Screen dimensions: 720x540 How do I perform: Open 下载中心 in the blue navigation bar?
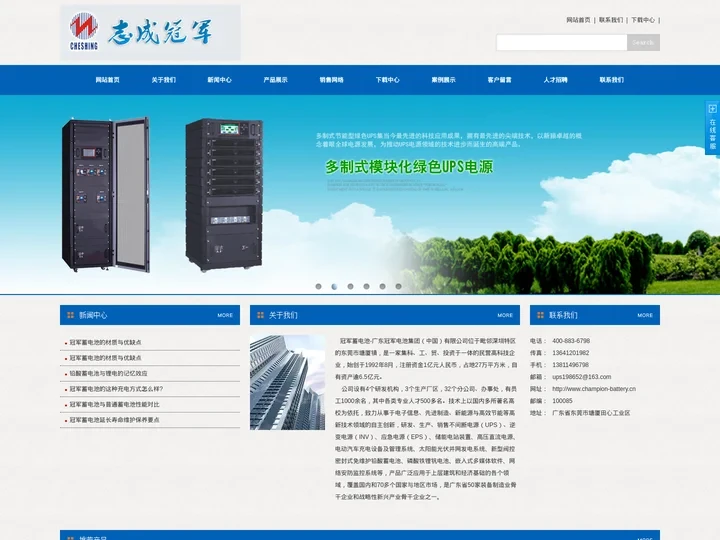(388, 80)
